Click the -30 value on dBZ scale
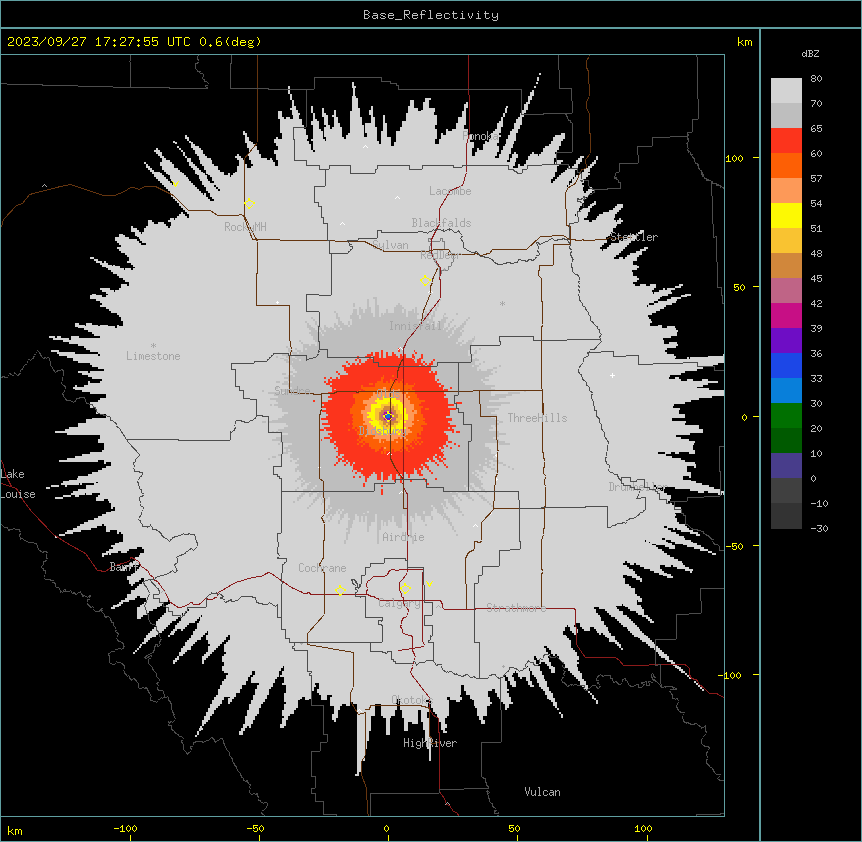The image size is (862, 842). tap(819, 528)
